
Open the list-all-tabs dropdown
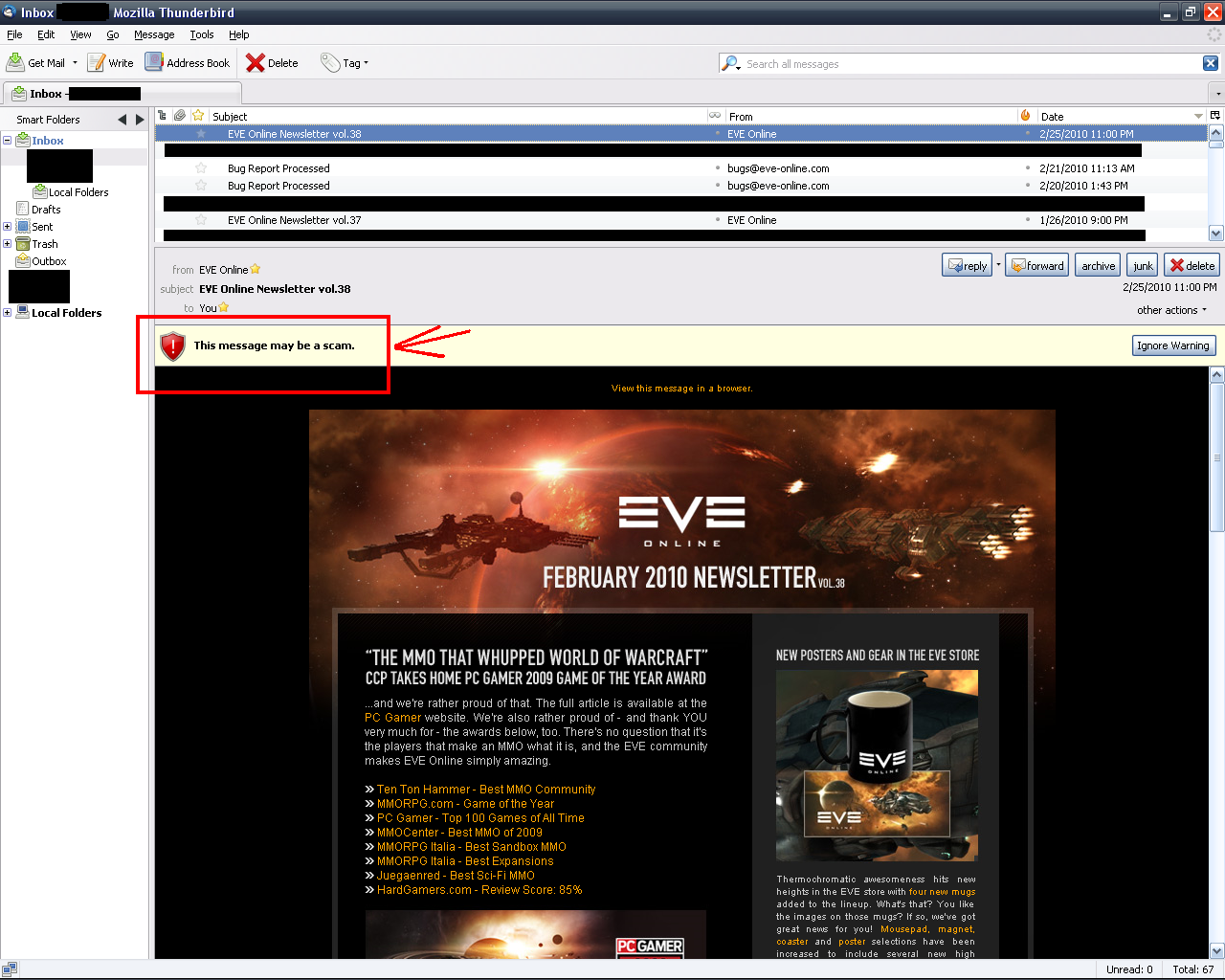(x=1217, y=94)
